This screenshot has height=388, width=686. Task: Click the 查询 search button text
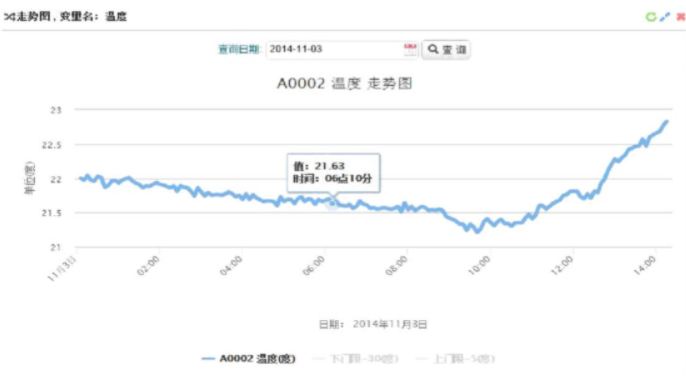[454, 49]
